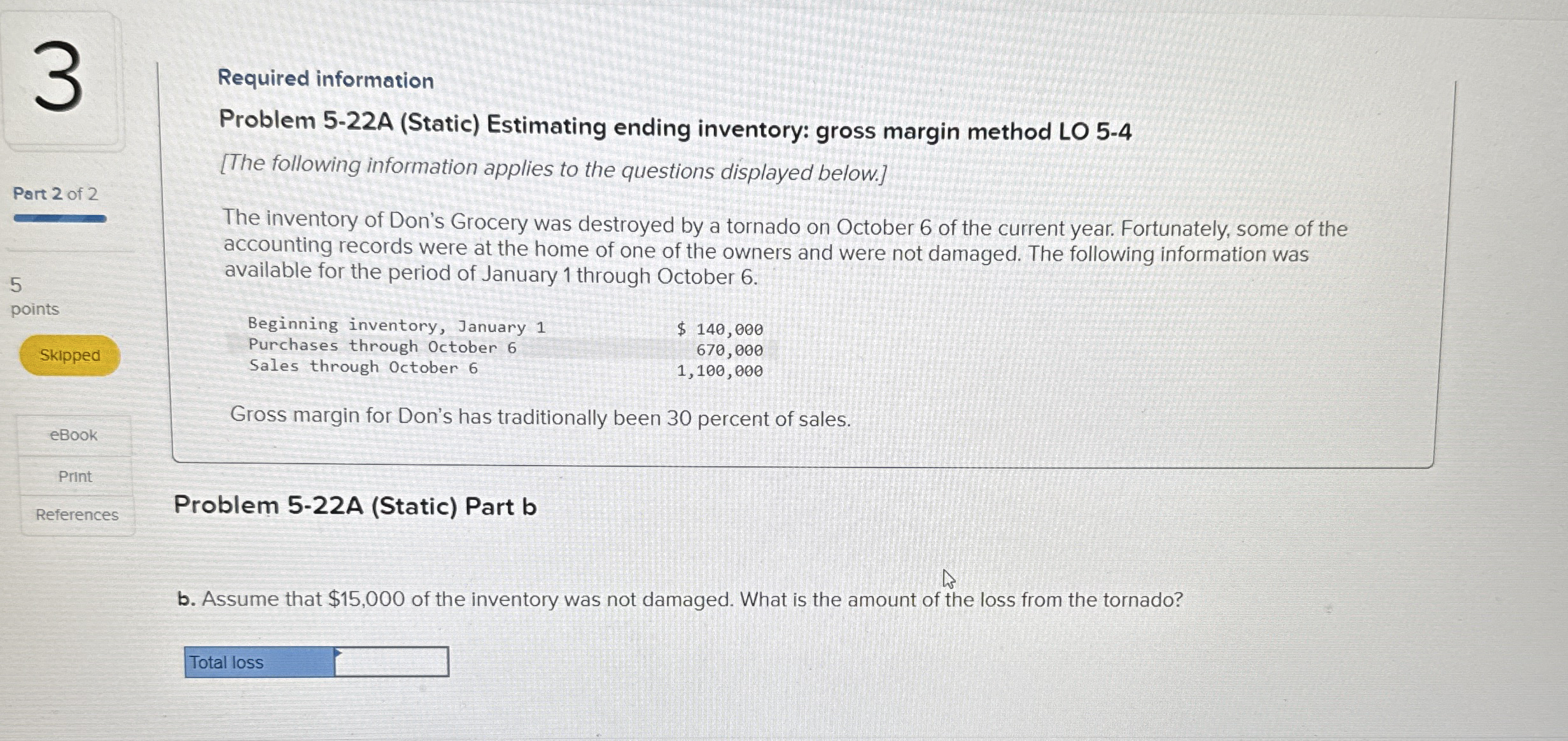Click the Required information heading

(x=325, y=79)
